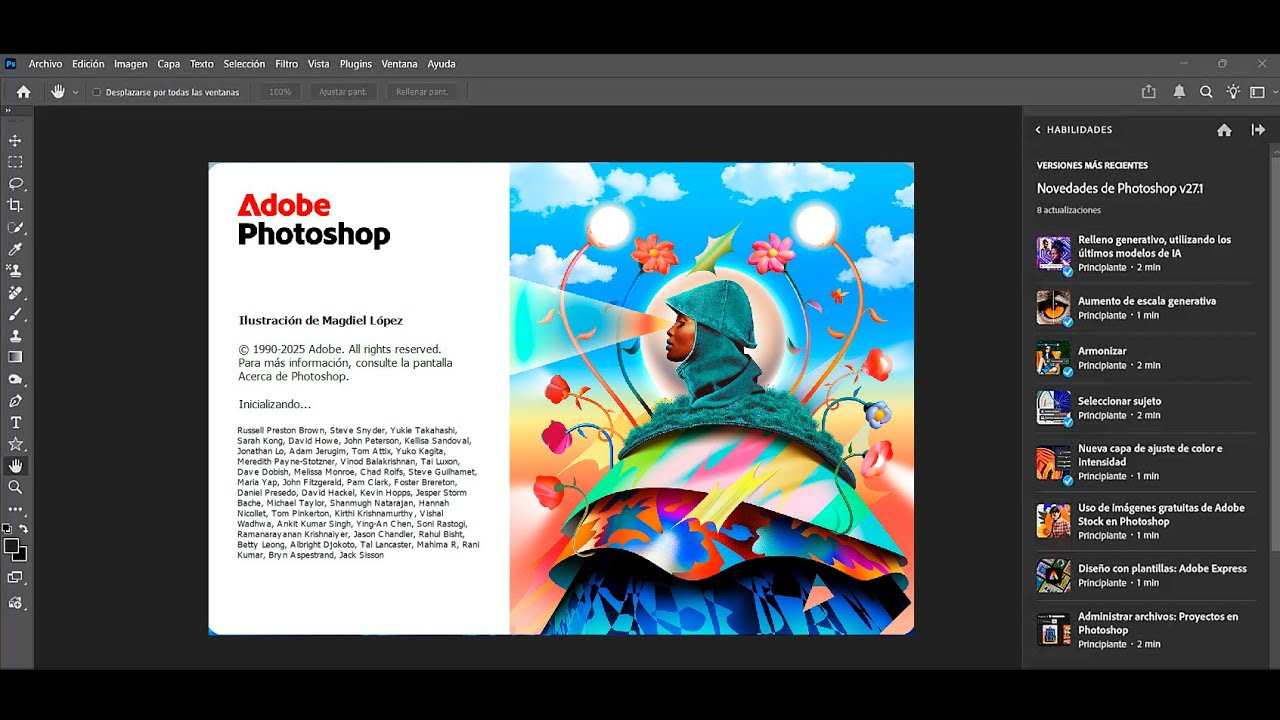Open the Capa menu
This screenshot has width=1280, height=720.
click(x=169, y=64)
